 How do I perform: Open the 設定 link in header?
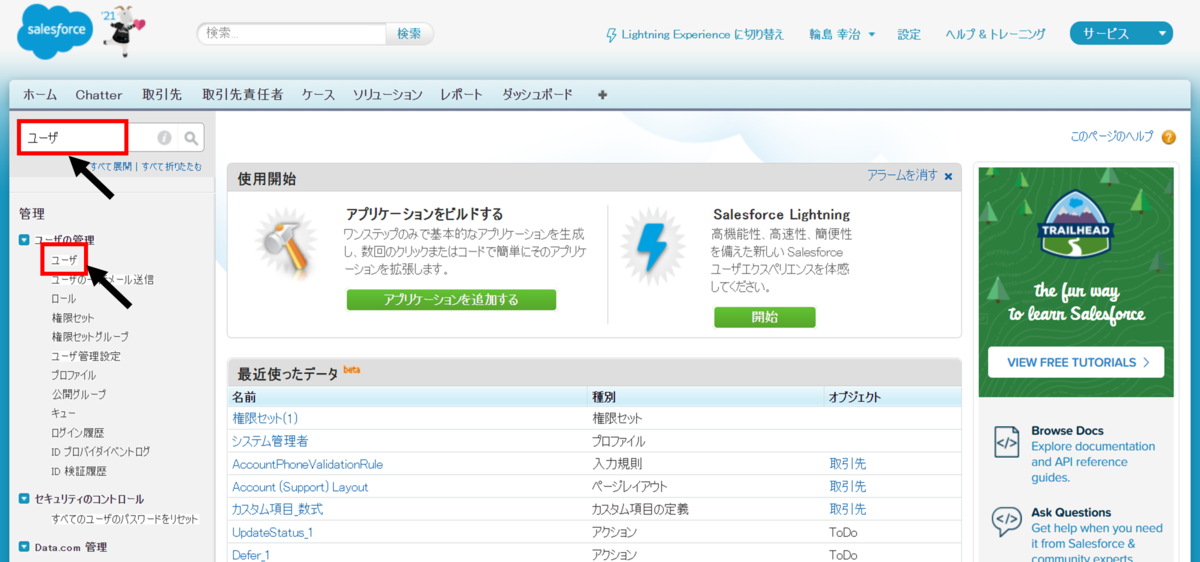click(x=909, y=34)
